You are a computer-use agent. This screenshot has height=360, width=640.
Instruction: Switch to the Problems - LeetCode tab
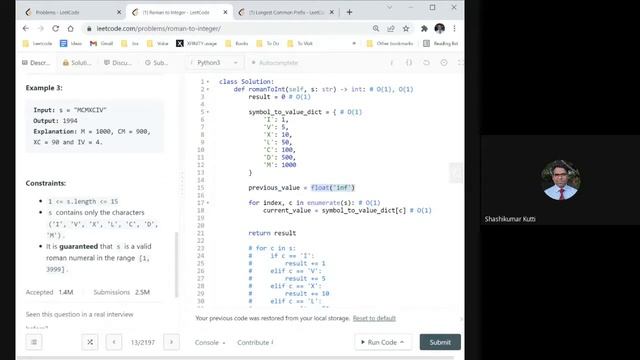[73, 12]
